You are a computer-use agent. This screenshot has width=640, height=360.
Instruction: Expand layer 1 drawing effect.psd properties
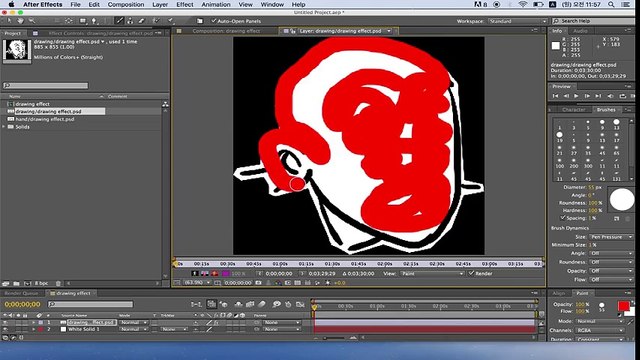[x=33, y=322]
